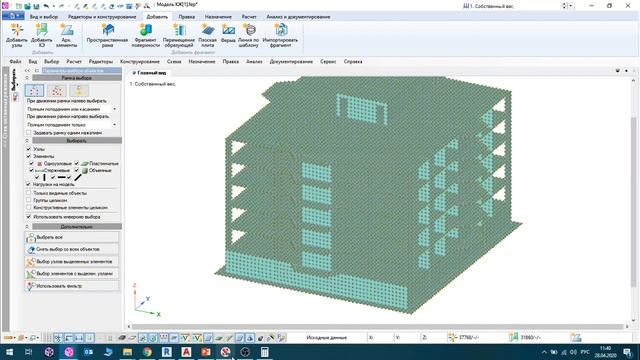Open the File Explorer icon in the taskbar
The width and height of the screenshot is (640, 360).
pos(127,352)
